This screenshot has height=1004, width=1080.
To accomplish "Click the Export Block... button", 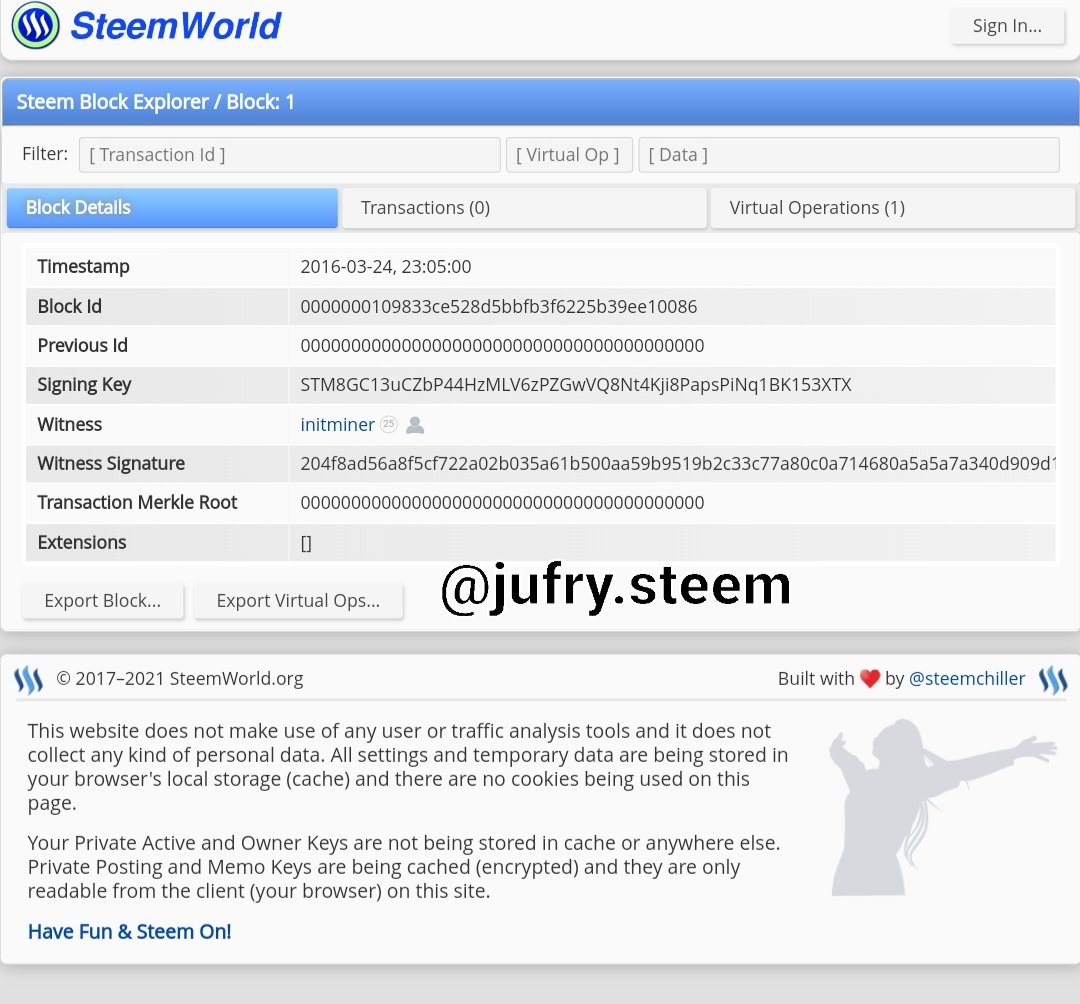I will [x=103, y=601].
